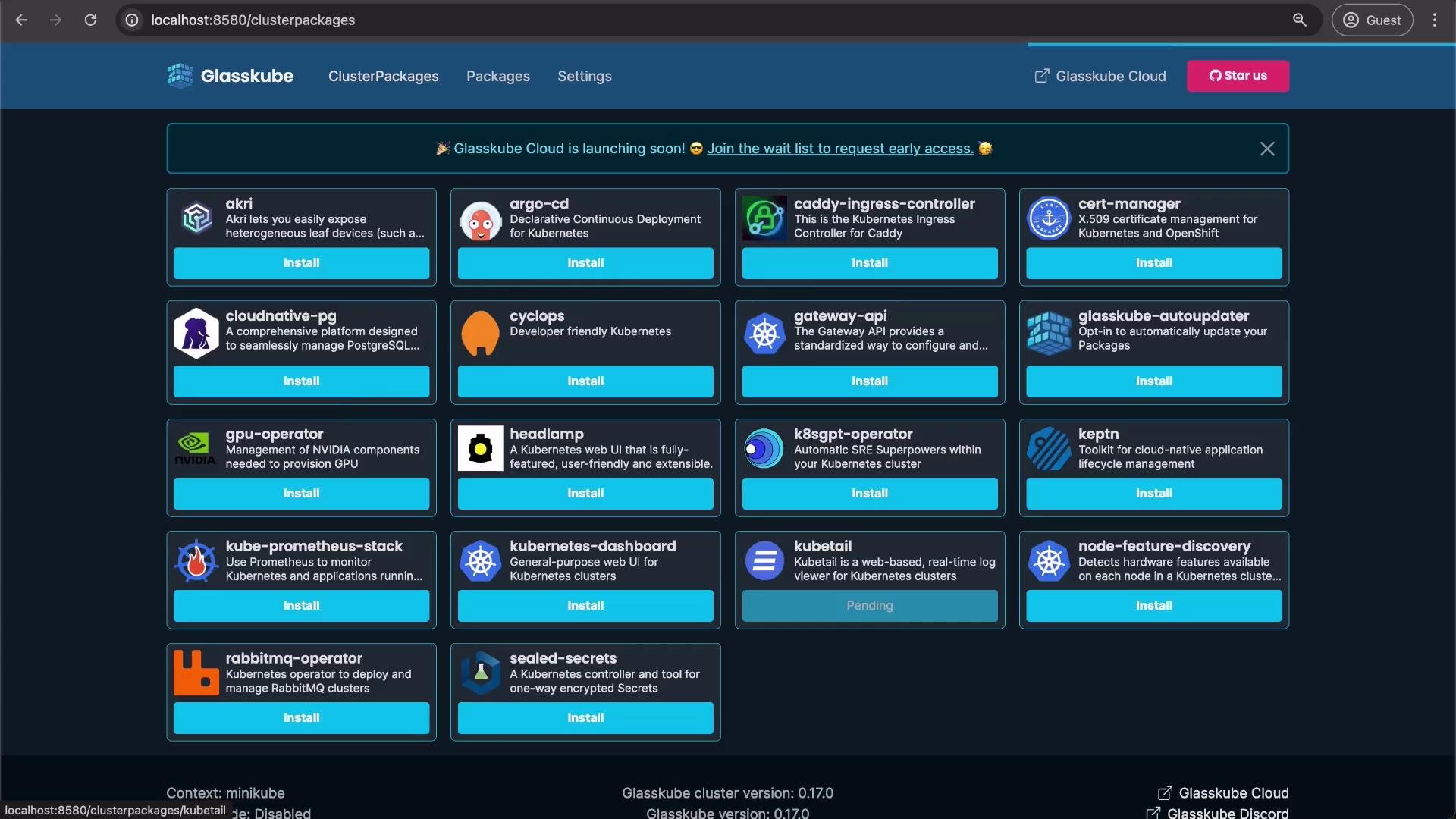Join the wait list link

(x=839, y=149)
